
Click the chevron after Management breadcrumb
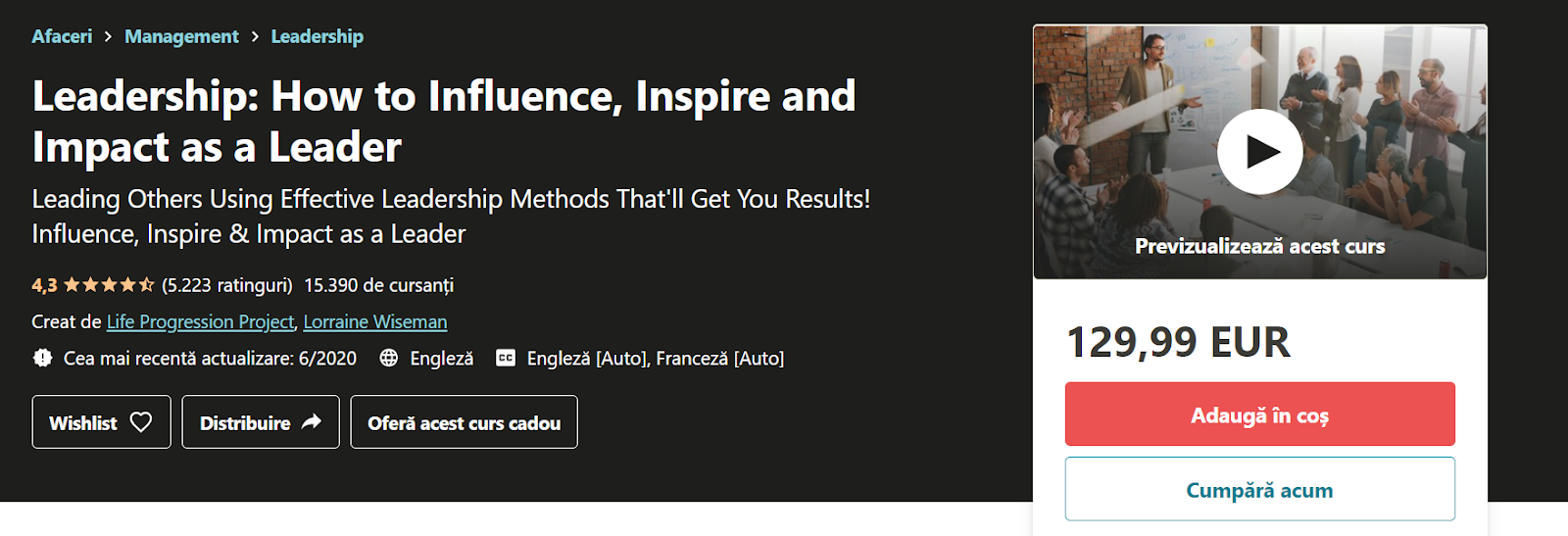[x=255, y=36]
